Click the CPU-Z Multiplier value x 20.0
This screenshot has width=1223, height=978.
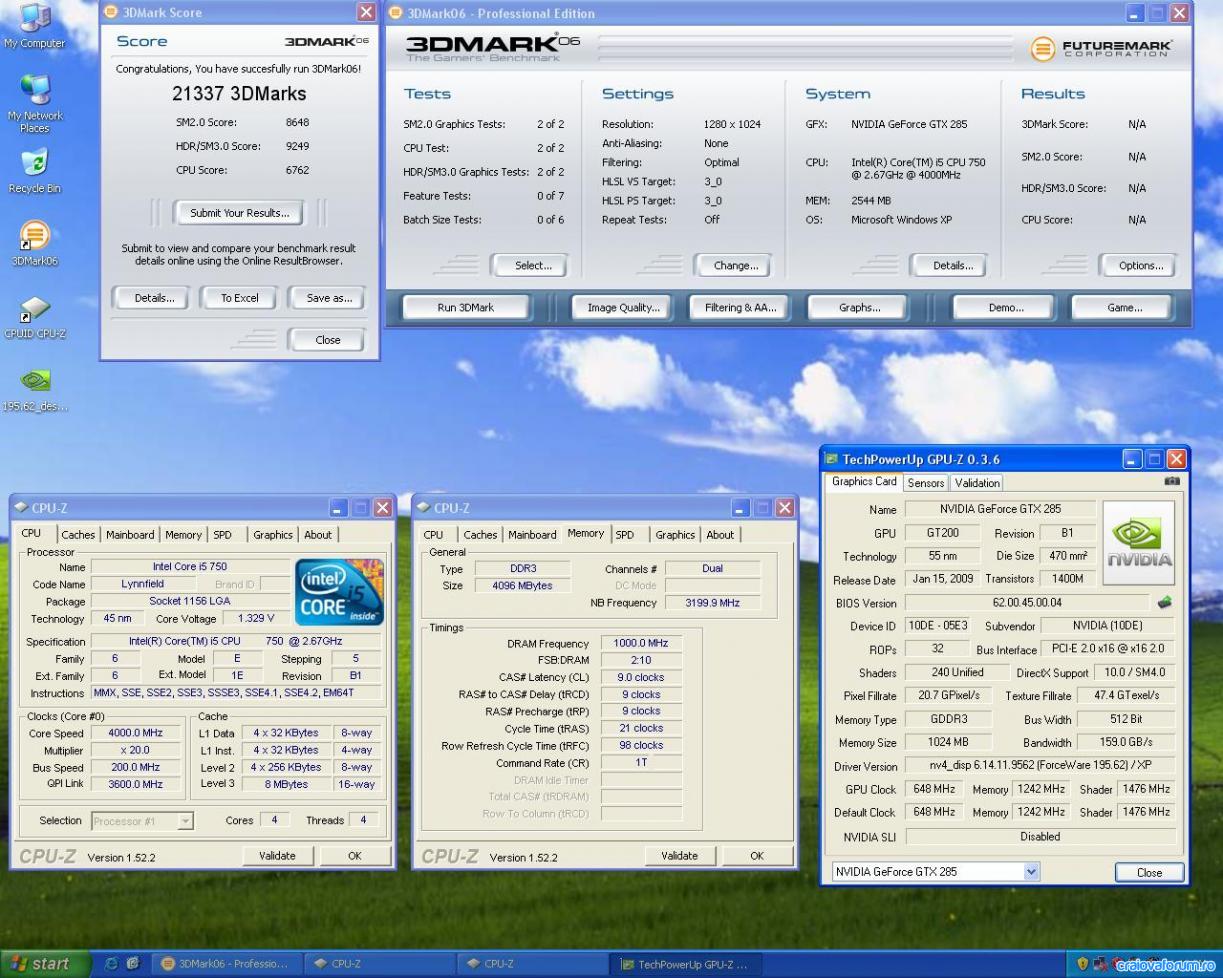(x=137, y=750)
